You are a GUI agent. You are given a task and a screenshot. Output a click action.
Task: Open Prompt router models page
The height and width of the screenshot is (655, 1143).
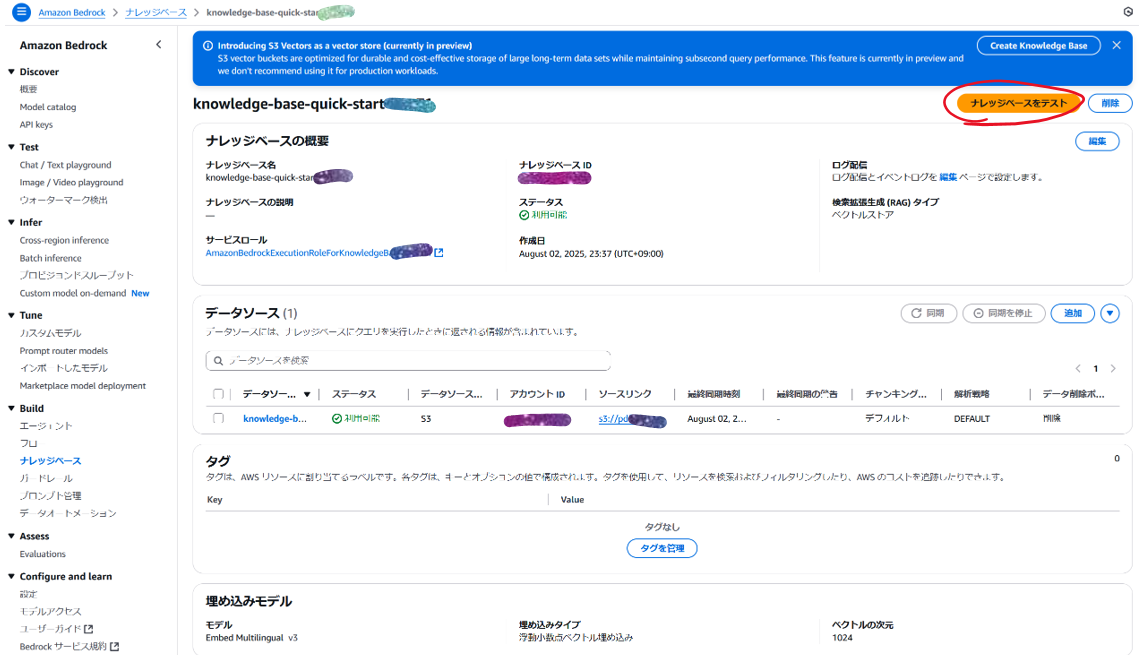click(63, 351)
